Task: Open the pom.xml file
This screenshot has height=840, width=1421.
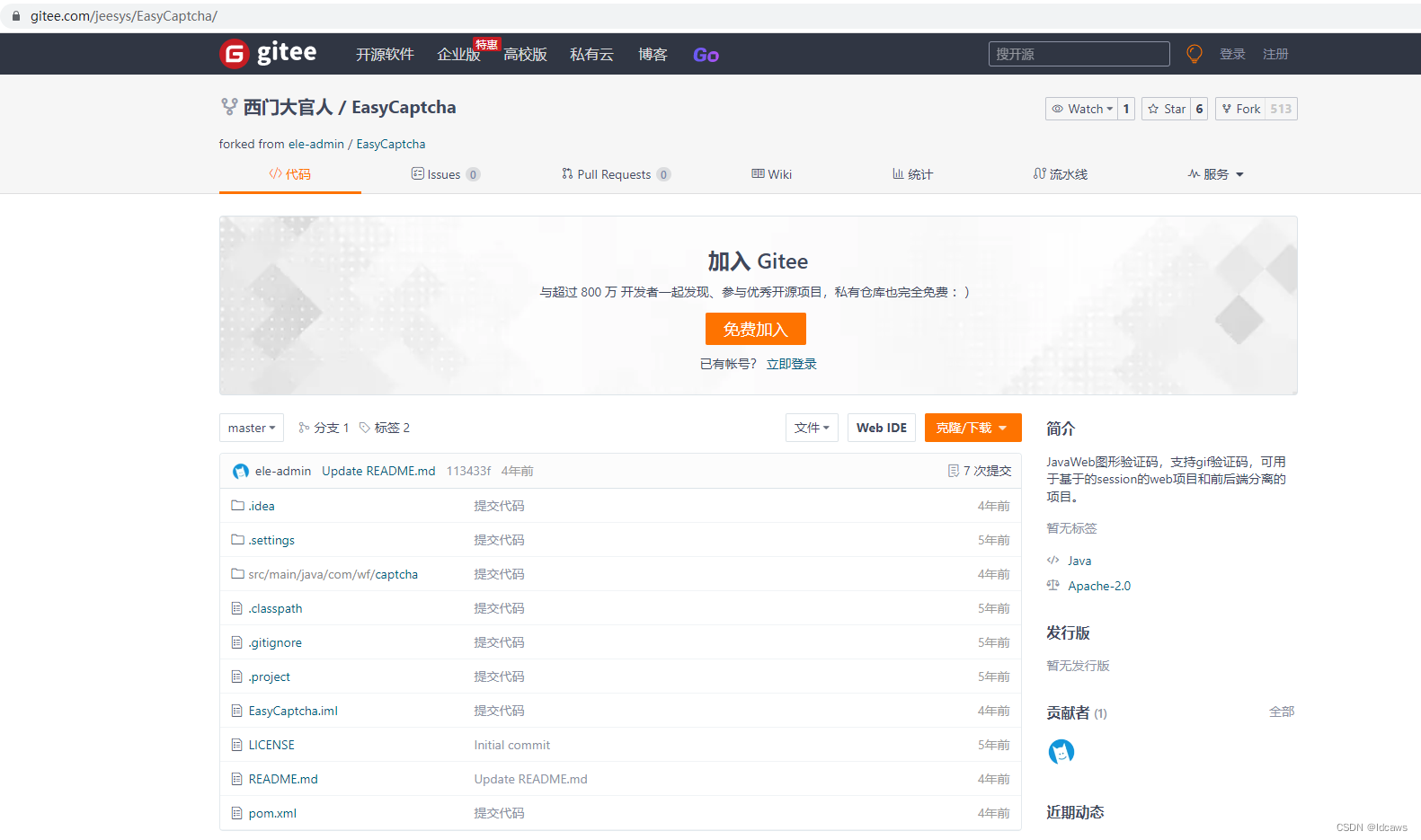Action: coord(272,813)
